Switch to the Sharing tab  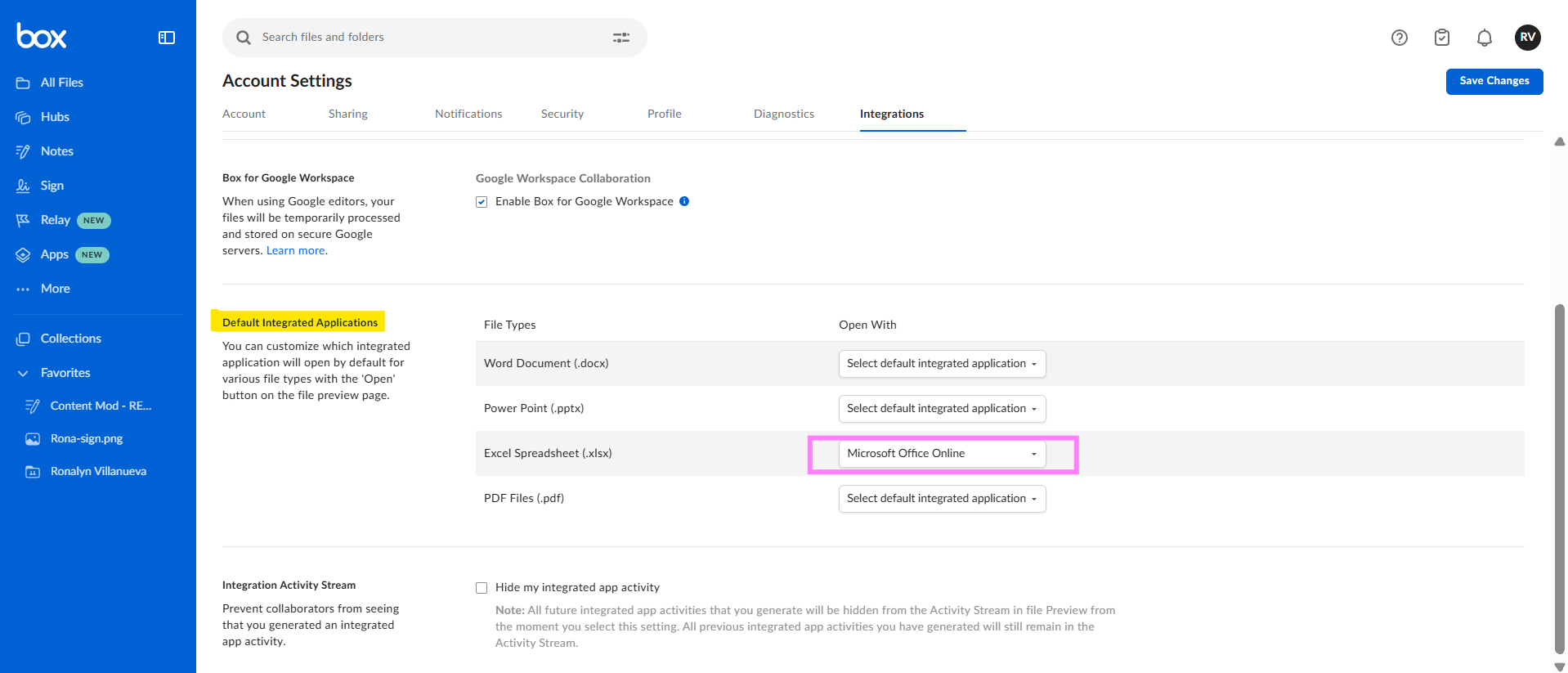[348, 114]
